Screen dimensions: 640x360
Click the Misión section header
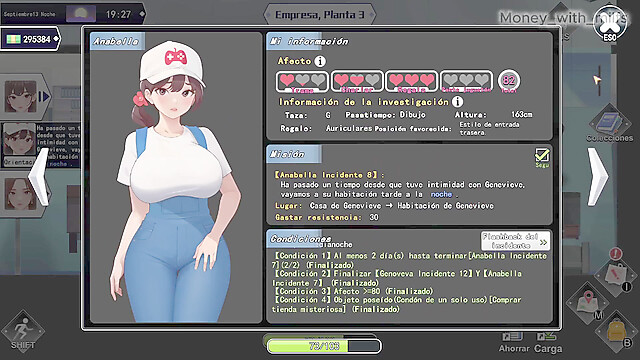click(293, 154)
